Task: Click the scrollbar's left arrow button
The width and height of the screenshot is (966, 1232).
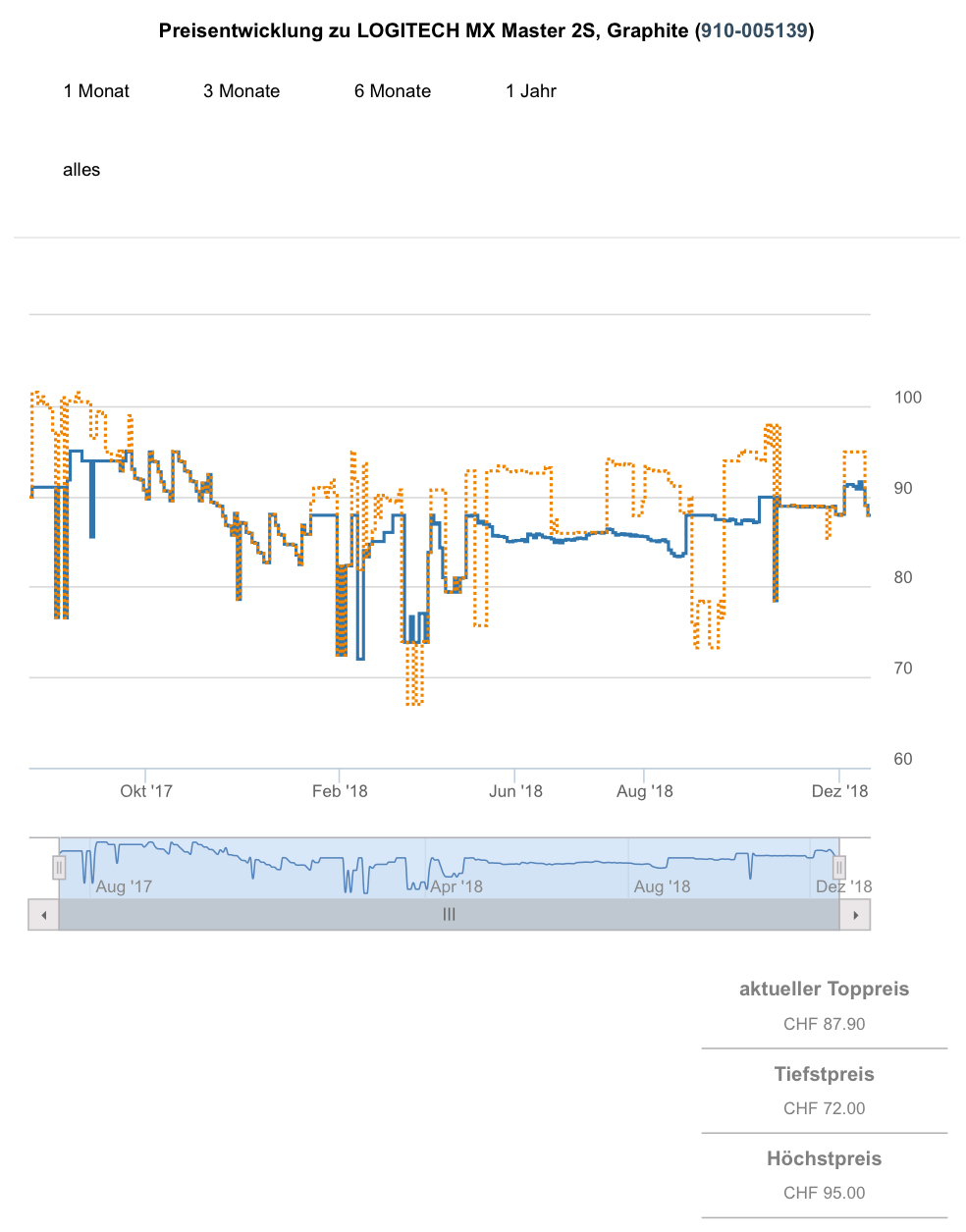Action: tap(43, 915)
